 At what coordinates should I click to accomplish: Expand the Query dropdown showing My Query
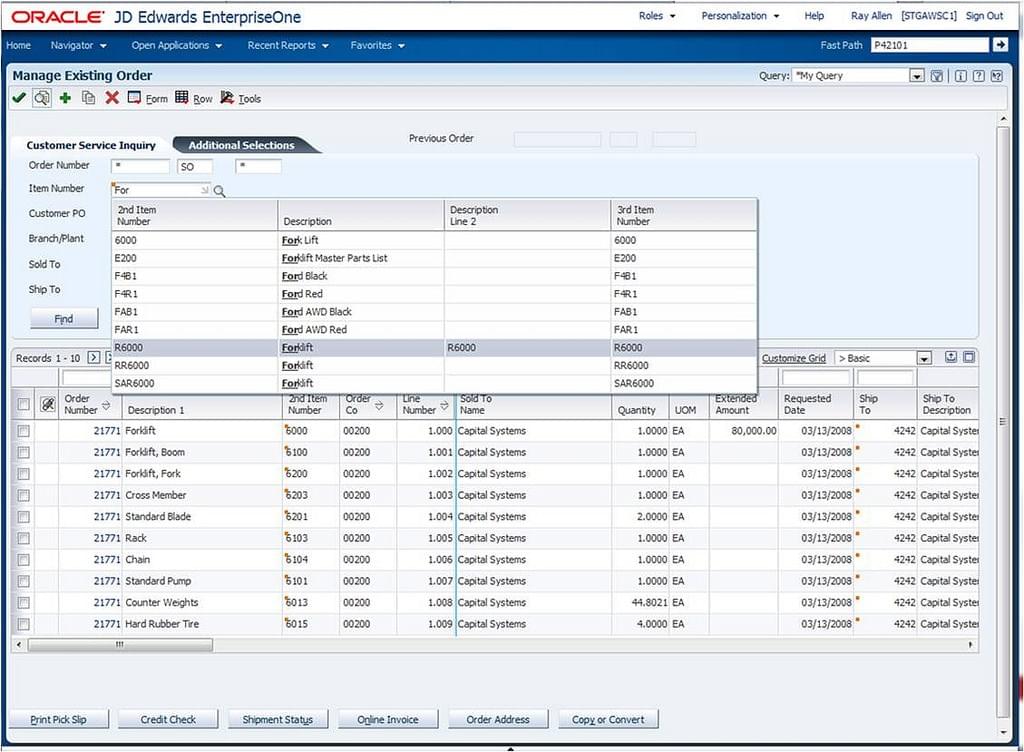click(916, 76)
